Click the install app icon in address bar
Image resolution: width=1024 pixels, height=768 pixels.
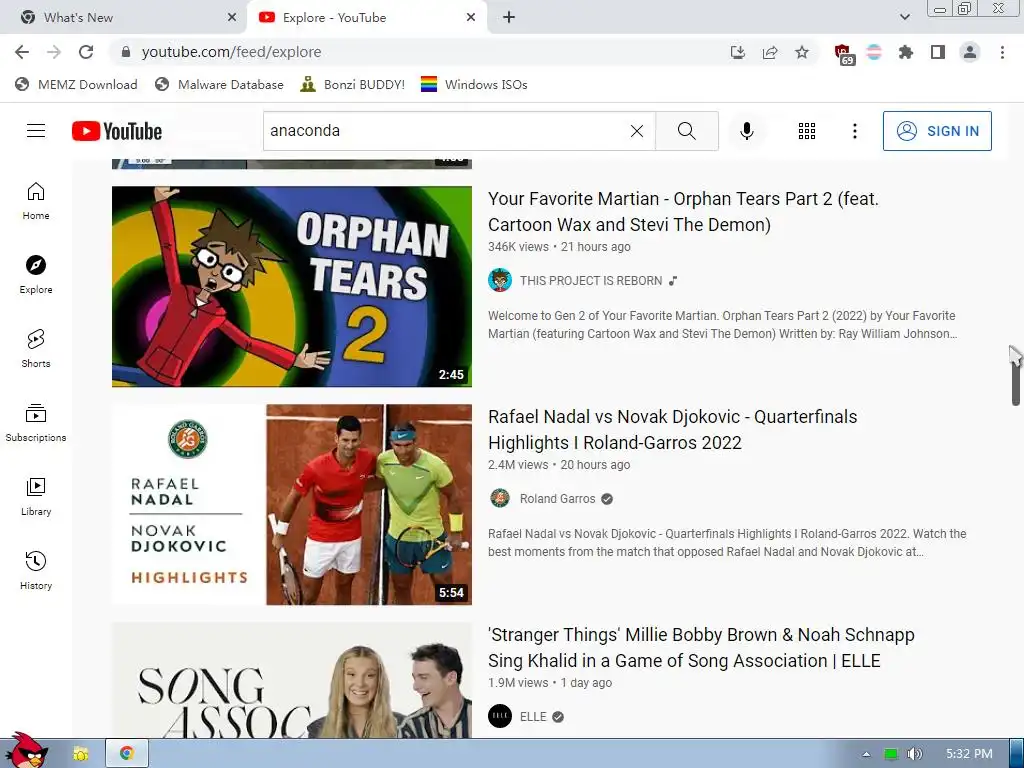click(737, 52)
